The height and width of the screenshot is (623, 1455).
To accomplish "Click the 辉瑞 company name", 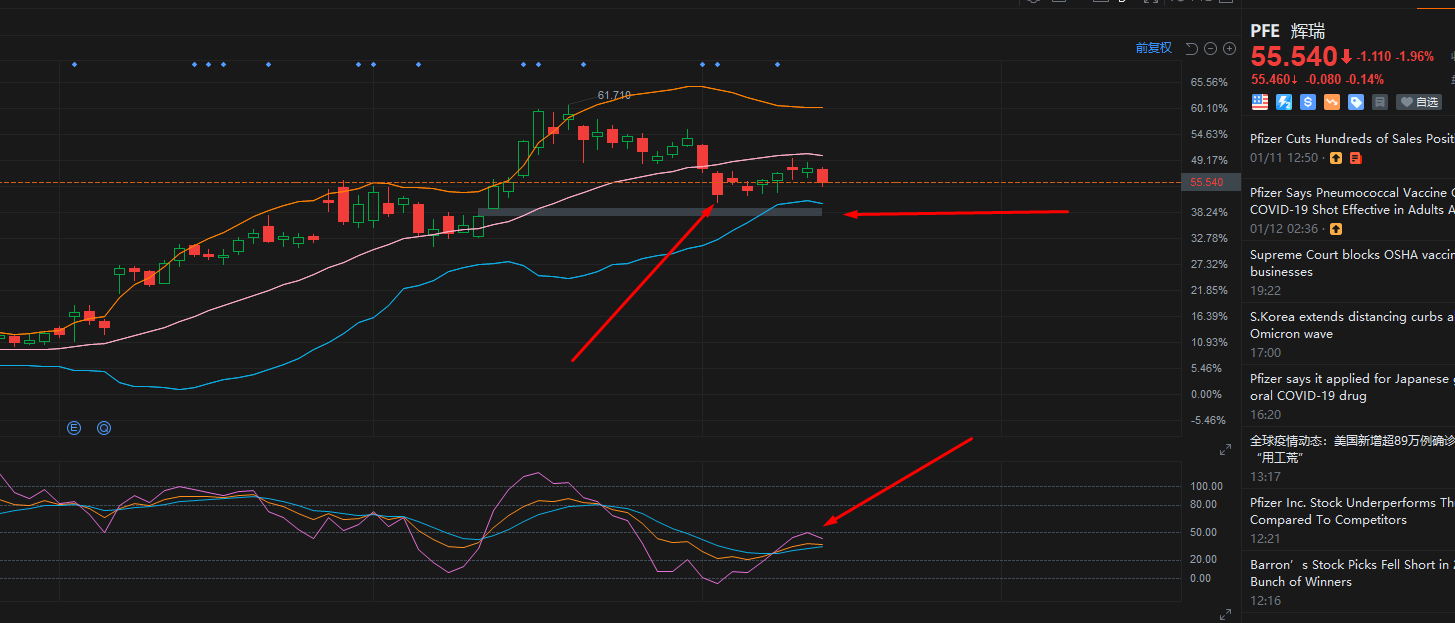I will (1308, 31).
